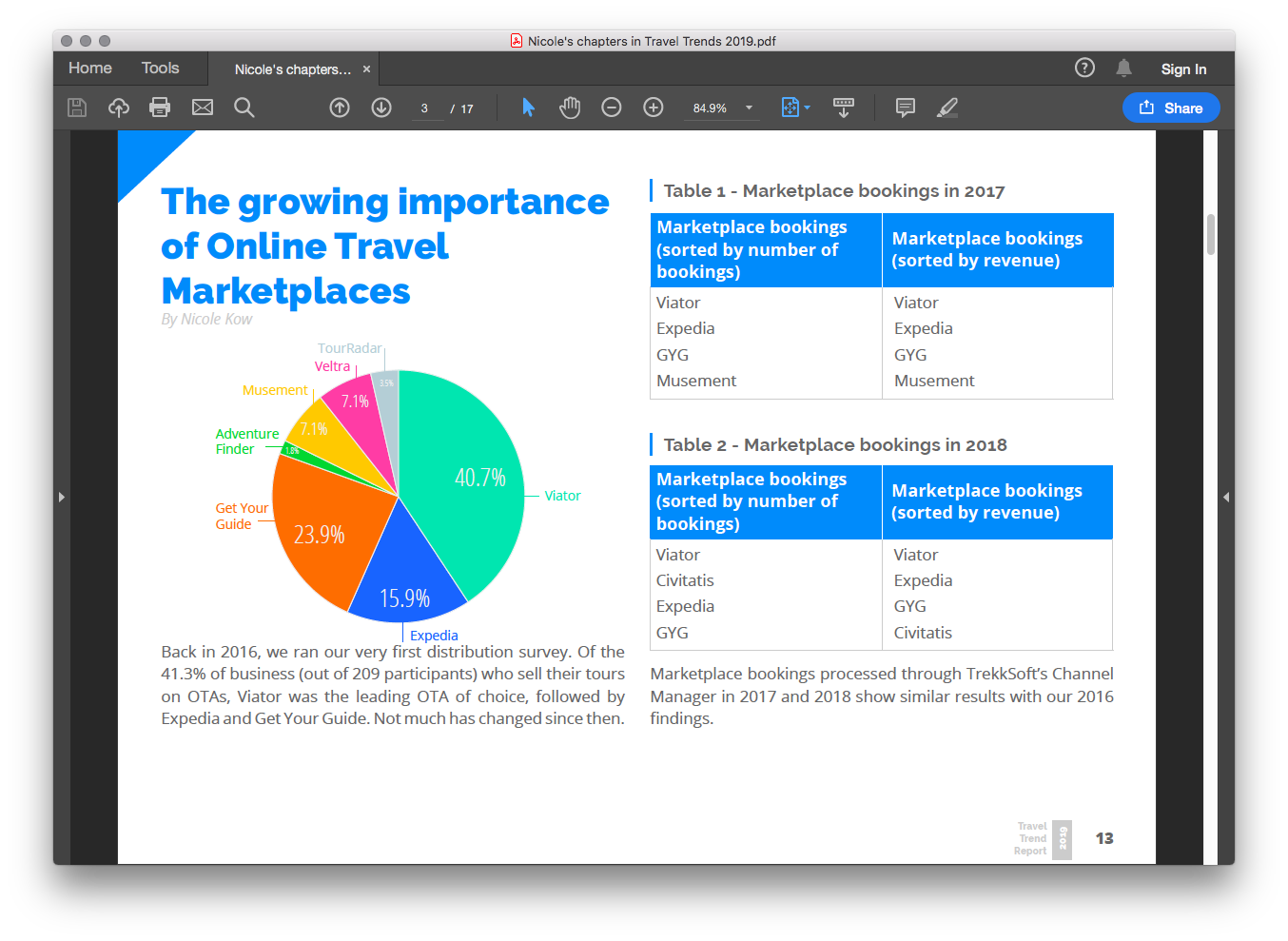
Task: Add a comment with note icon
Action: (906, 108)
